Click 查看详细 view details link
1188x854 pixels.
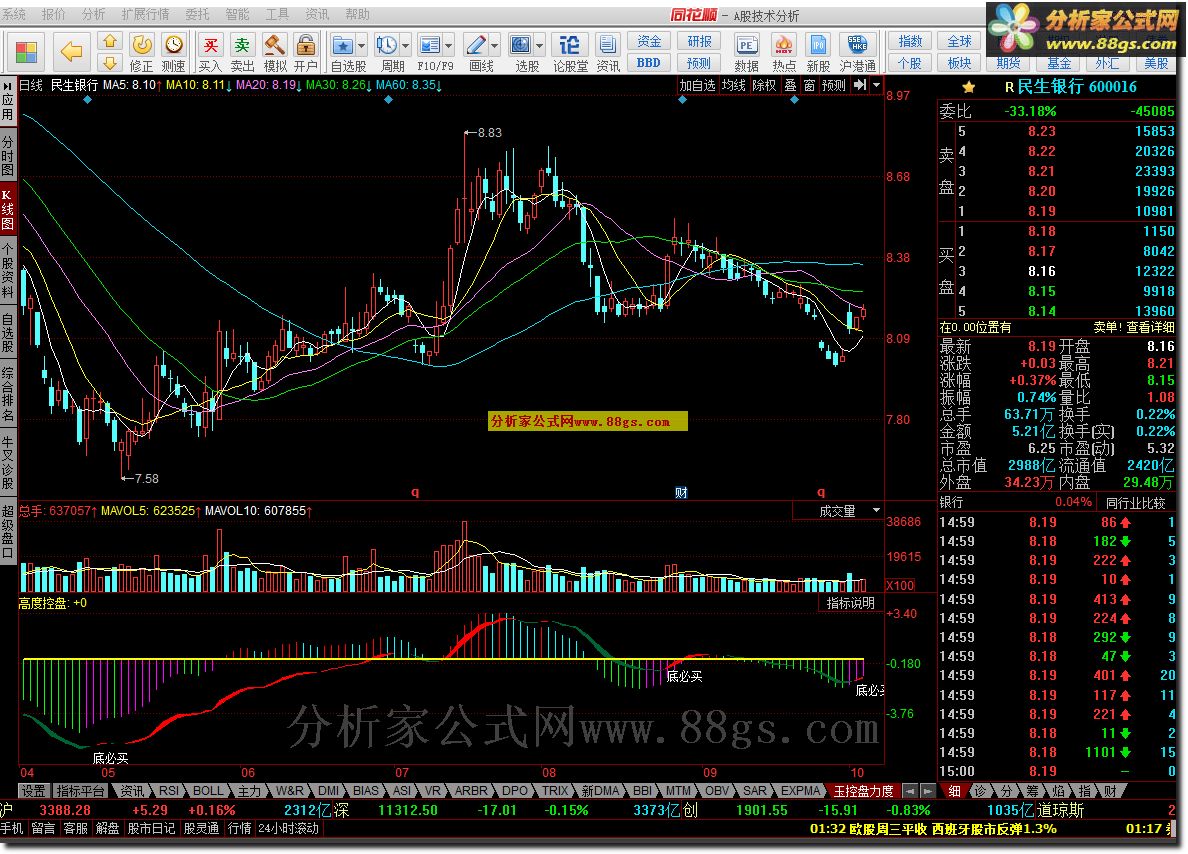(1150, 327)
